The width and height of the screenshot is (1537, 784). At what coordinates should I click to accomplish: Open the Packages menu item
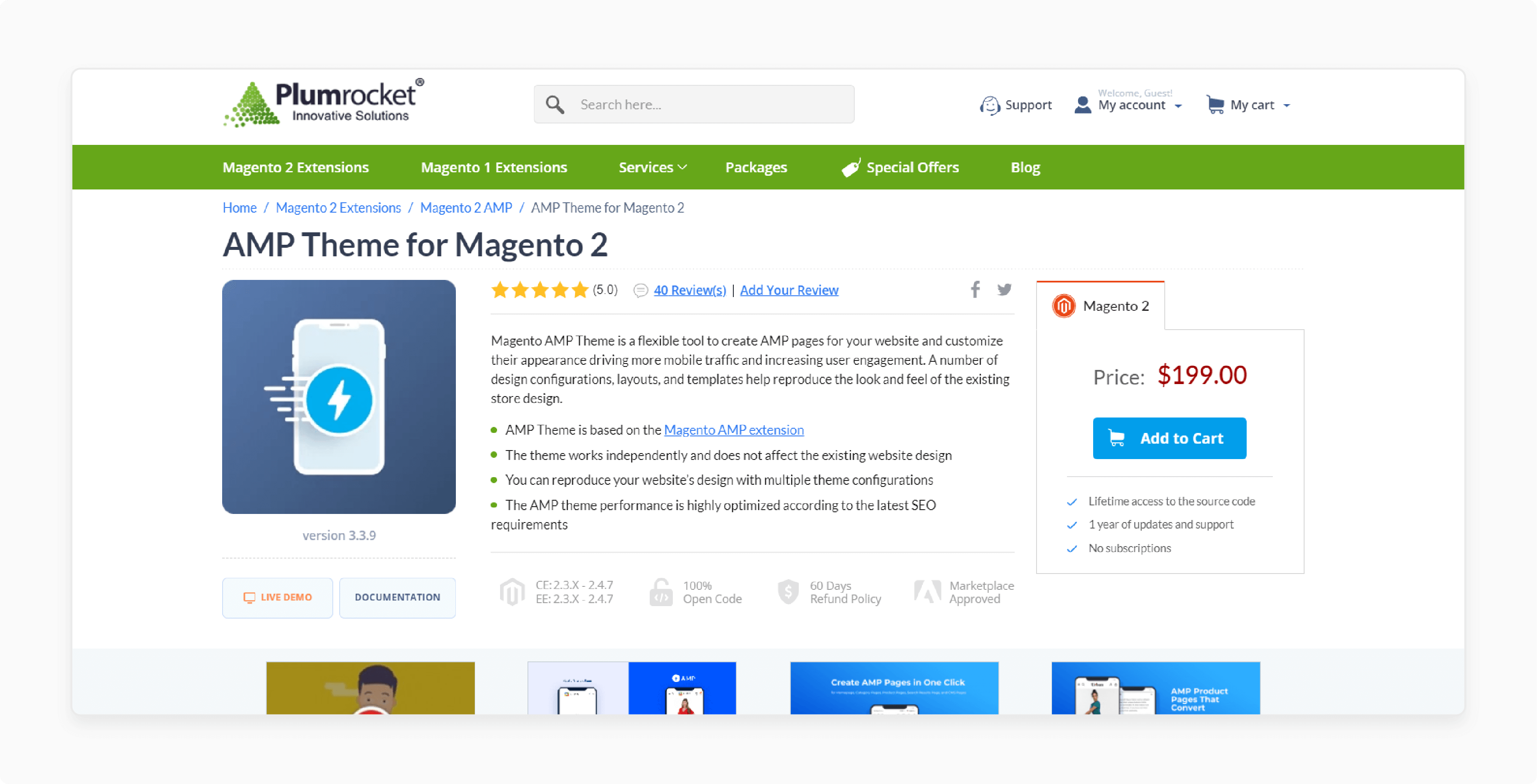click(x=756, y=168)
